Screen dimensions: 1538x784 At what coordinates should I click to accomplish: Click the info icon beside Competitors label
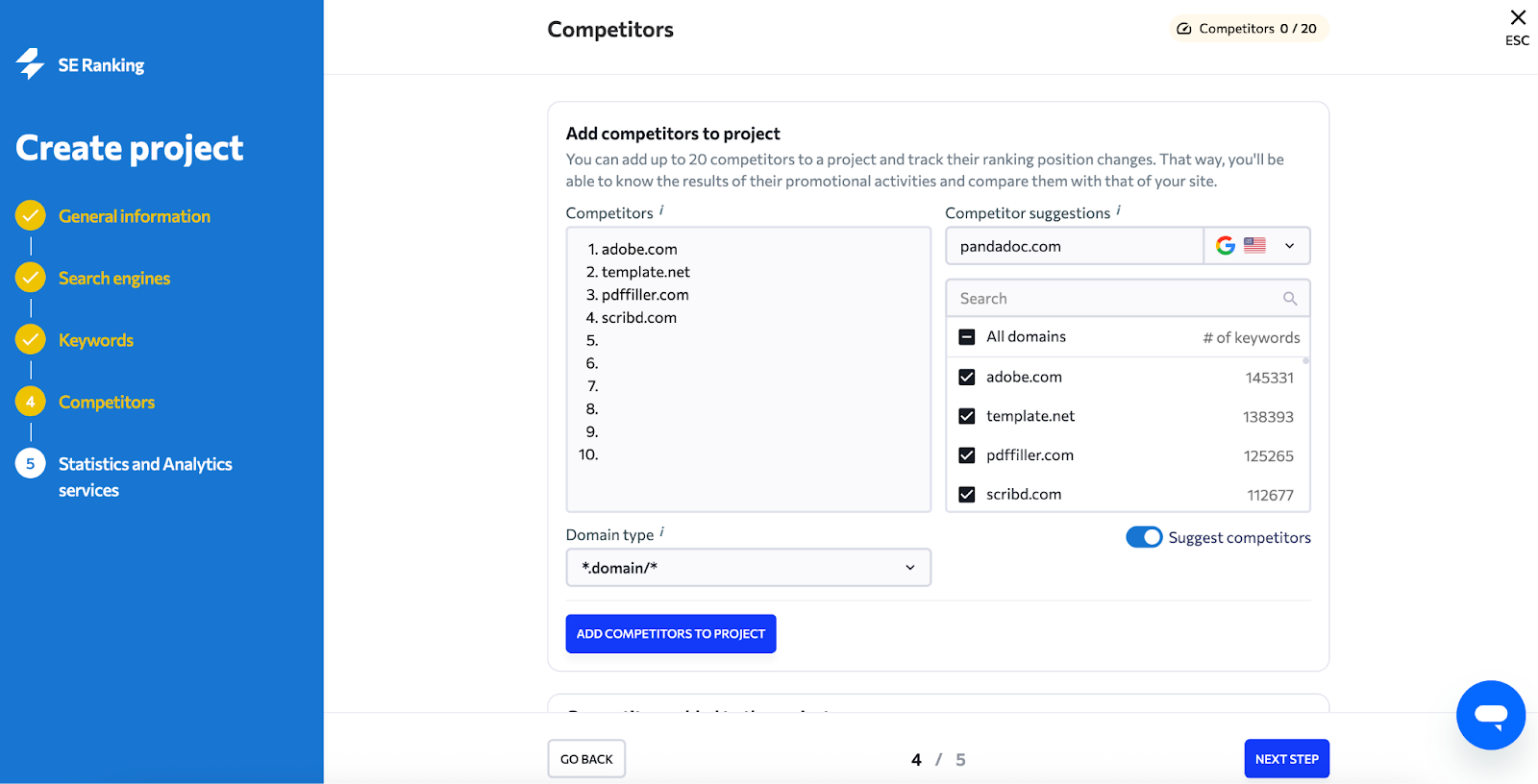coord(661,210)
